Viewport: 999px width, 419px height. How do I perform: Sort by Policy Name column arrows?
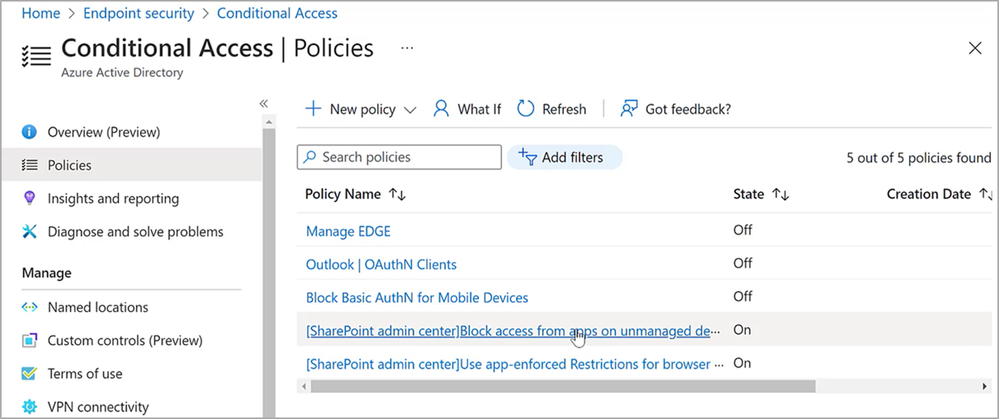click(x=398, y=195)
